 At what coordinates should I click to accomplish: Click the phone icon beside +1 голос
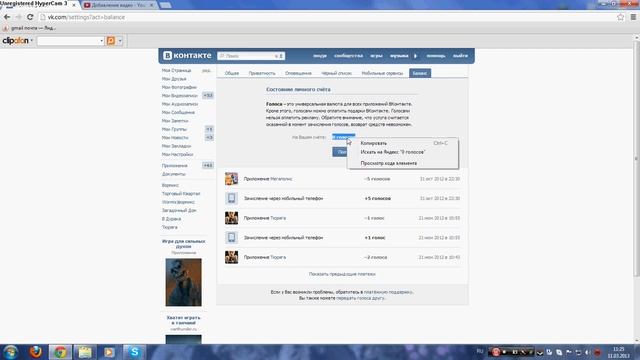(x=231, y=238)
